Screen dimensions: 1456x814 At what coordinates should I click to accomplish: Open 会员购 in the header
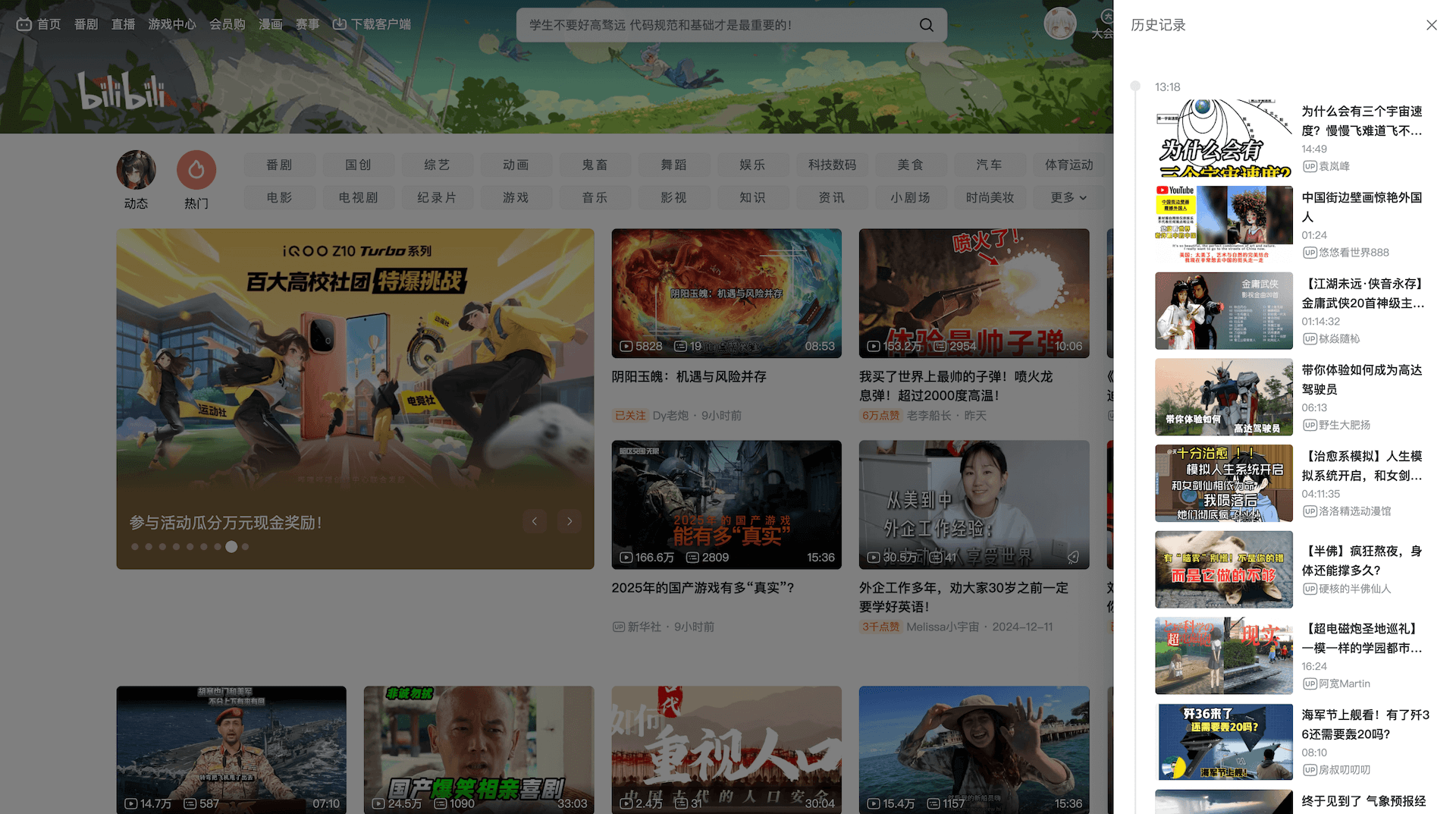[x=227, y=24]
